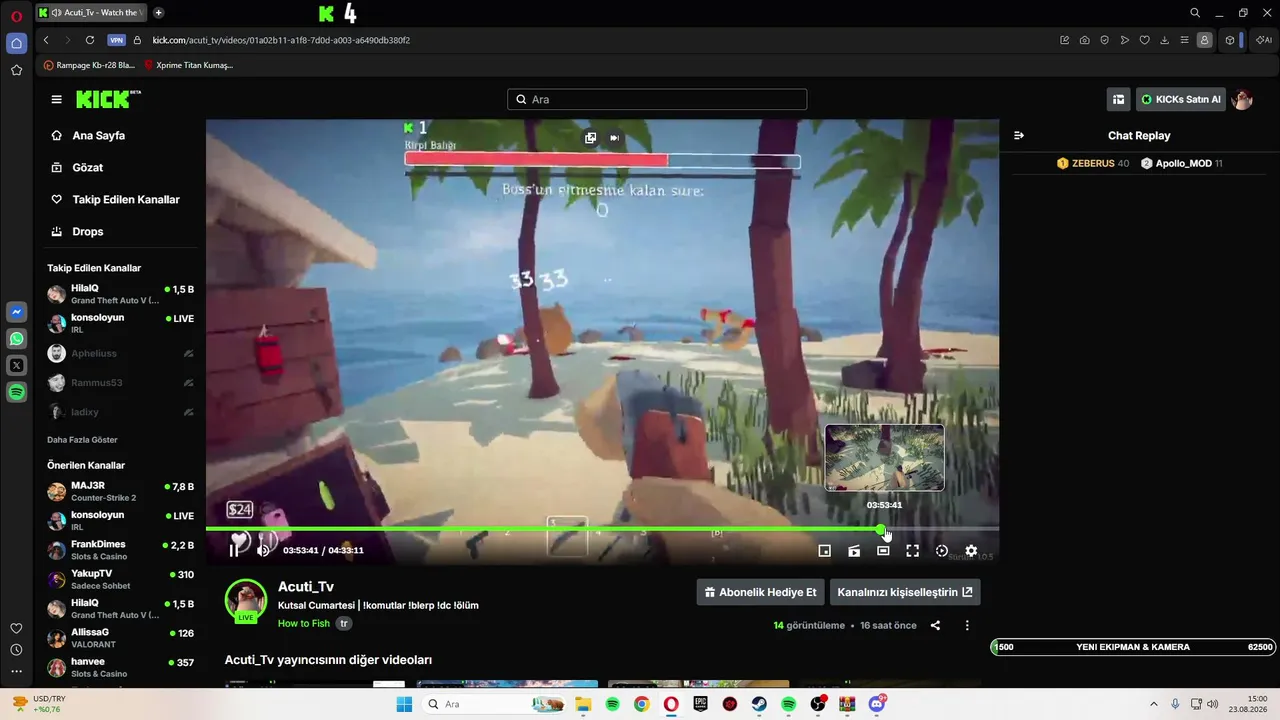
Task: Open the Kick treasure chest rewards icon
Action: (x=1118, y=99)
